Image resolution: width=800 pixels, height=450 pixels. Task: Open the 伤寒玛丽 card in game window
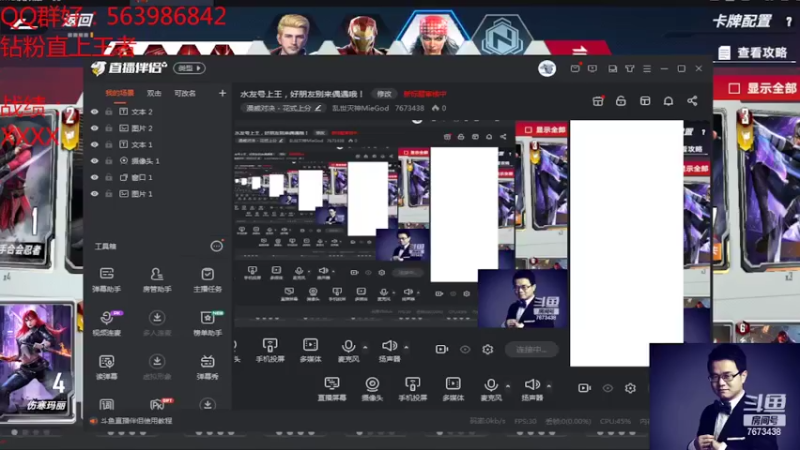coord(36,360)
